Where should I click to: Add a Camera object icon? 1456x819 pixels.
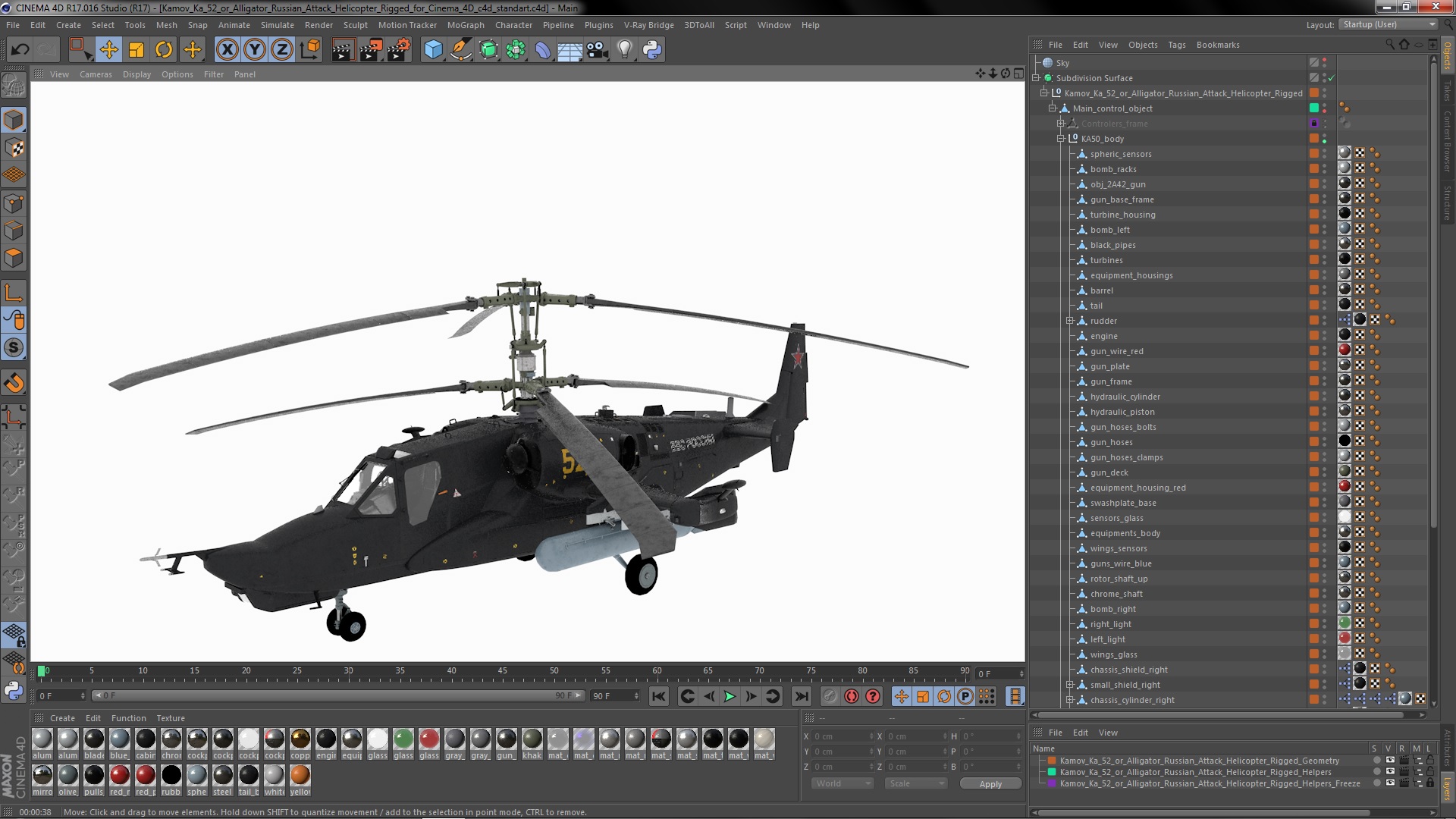point(598,50)
